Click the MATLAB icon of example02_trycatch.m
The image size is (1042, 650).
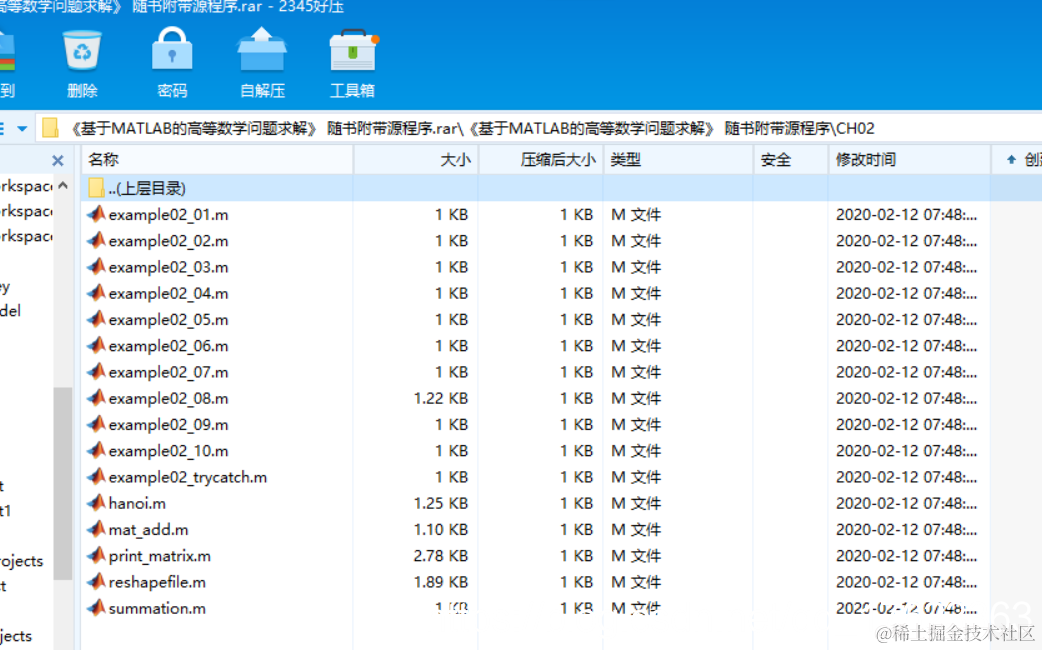96,477
